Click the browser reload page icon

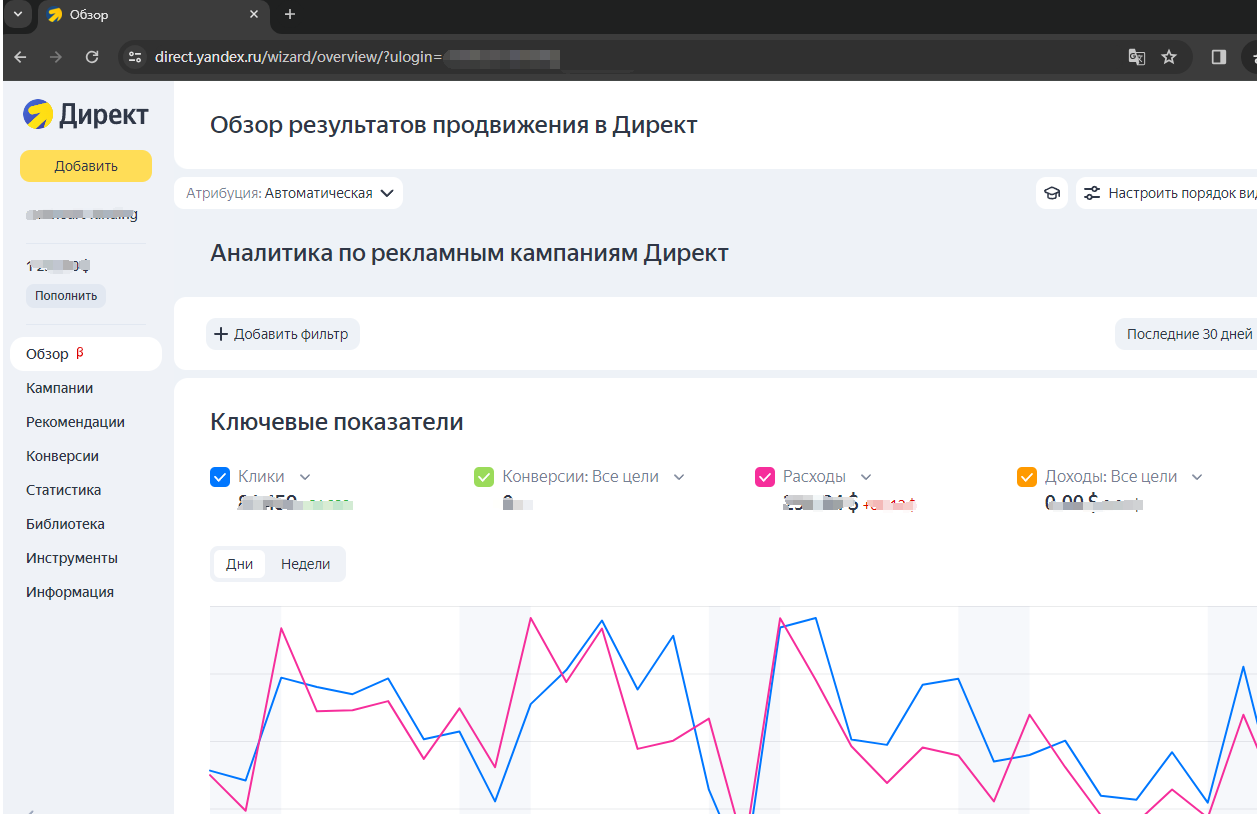[x=92, y=57]
